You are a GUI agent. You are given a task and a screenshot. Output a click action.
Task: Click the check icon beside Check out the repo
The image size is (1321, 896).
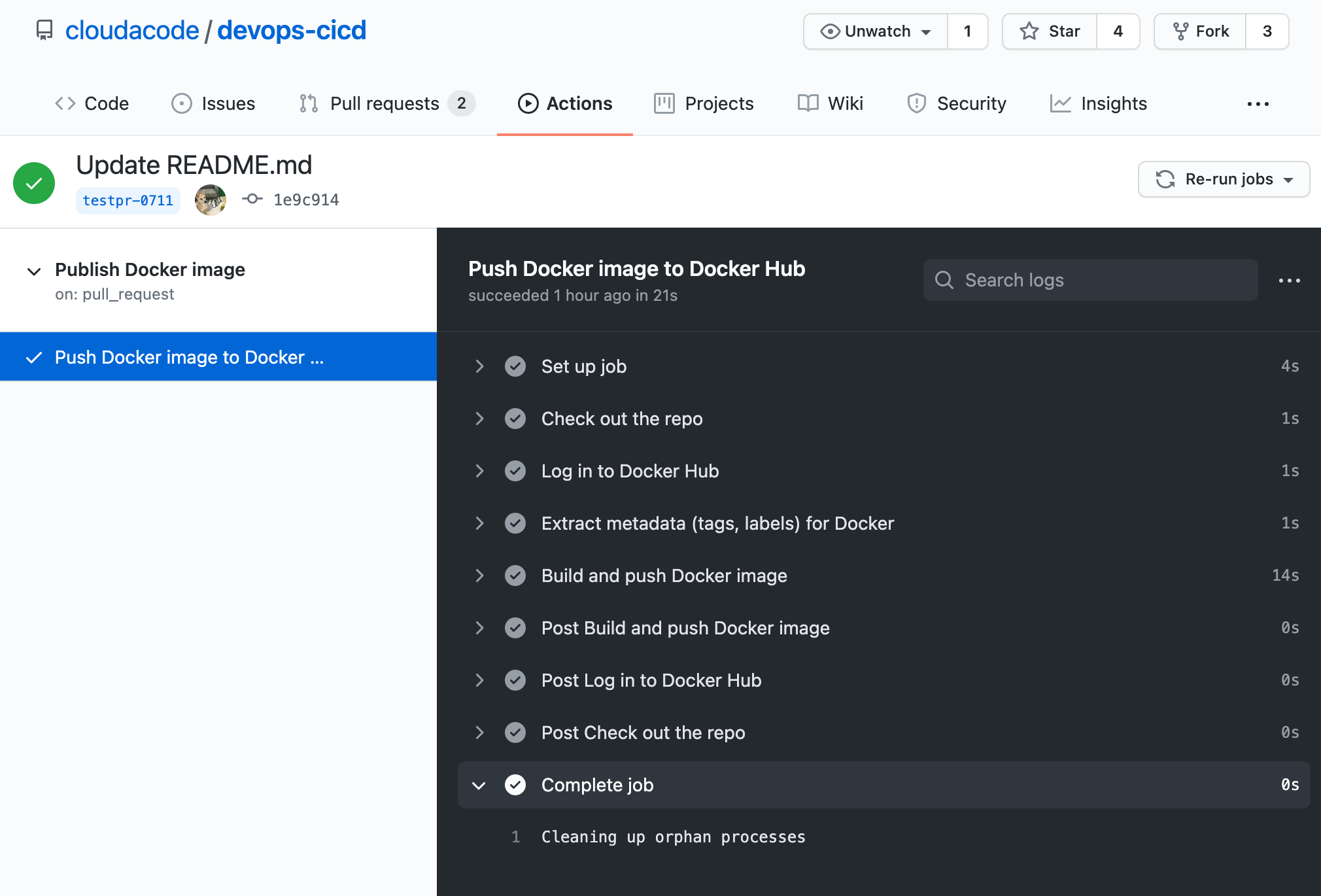515,419
